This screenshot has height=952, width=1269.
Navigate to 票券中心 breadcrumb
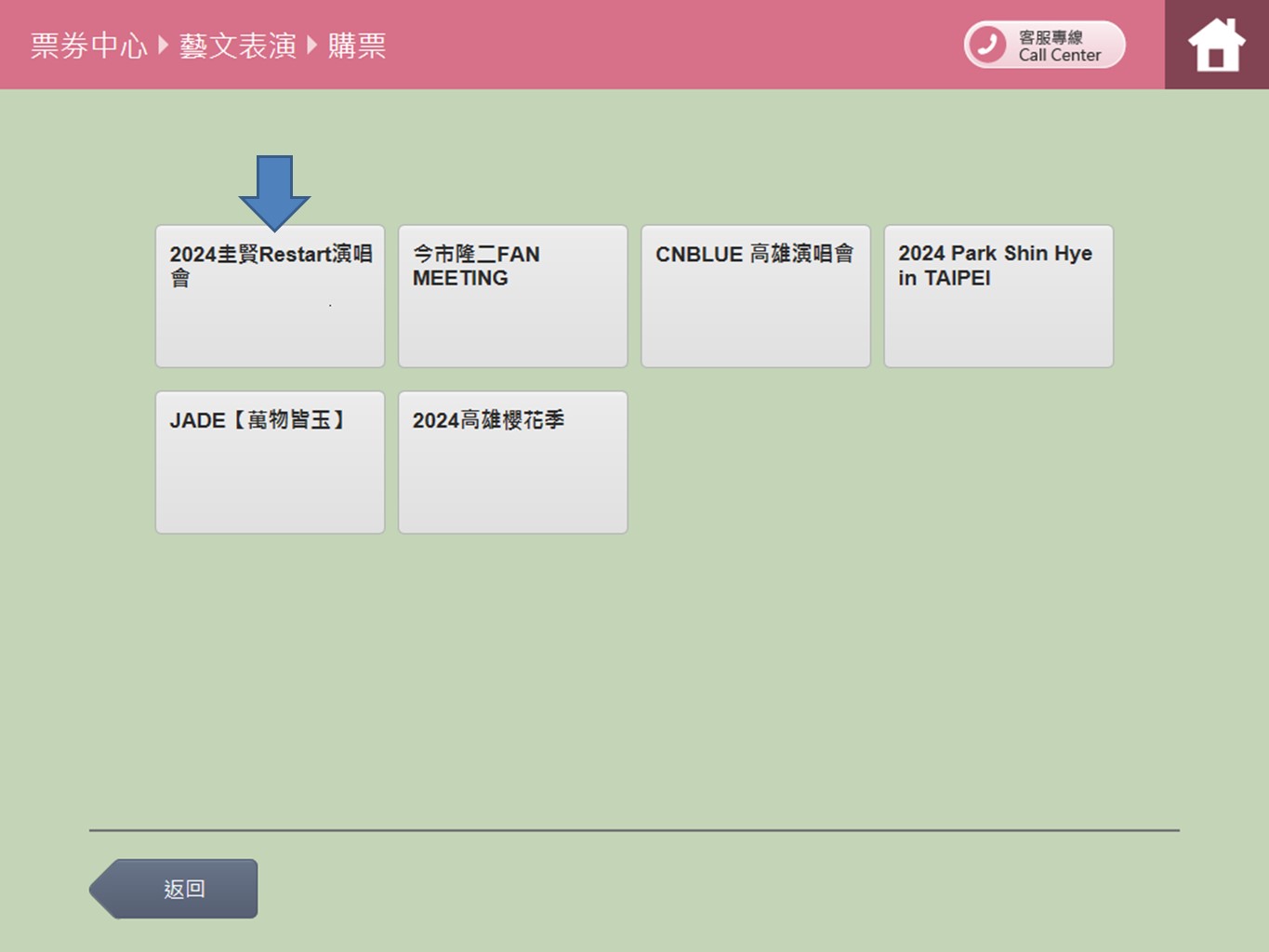coord(89,46)
